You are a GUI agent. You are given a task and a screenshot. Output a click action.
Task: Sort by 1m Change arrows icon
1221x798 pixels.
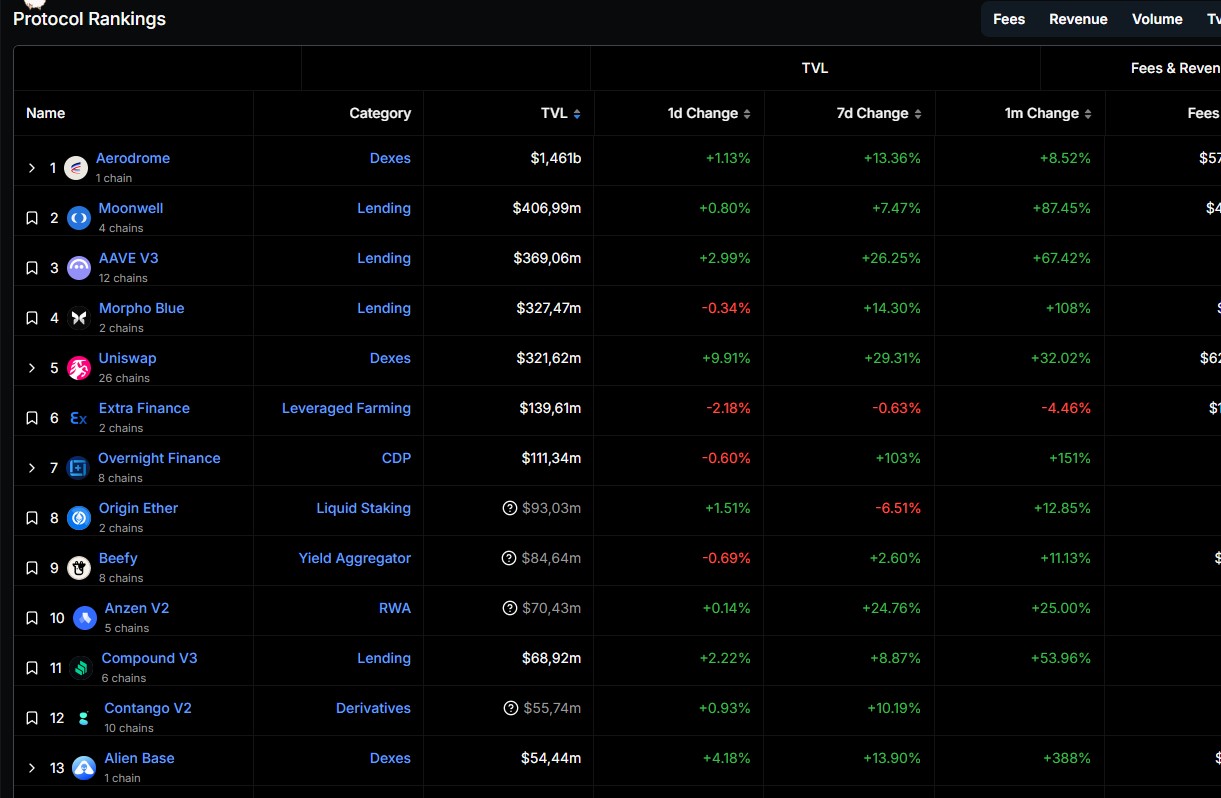pyautogui.click(x=1088, y=114)
